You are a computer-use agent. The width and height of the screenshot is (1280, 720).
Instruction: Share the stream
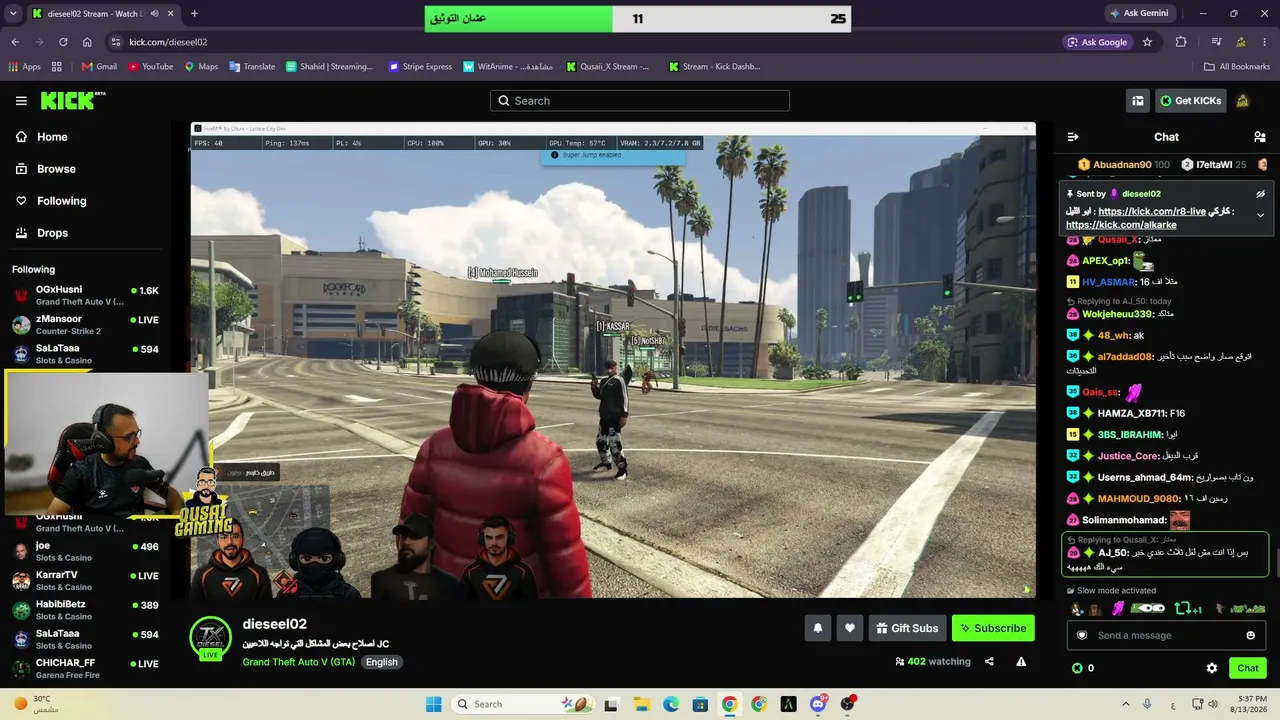(989, 661)
